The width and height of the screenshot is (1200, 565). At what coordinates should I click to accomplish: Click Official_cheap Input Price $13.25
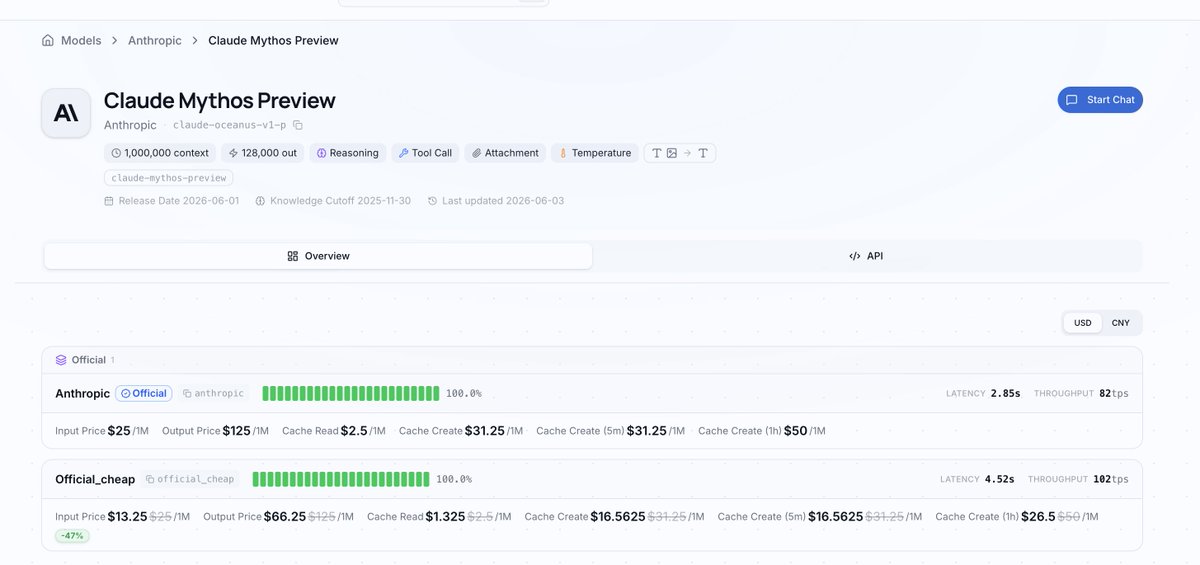[x=127, y=516]
